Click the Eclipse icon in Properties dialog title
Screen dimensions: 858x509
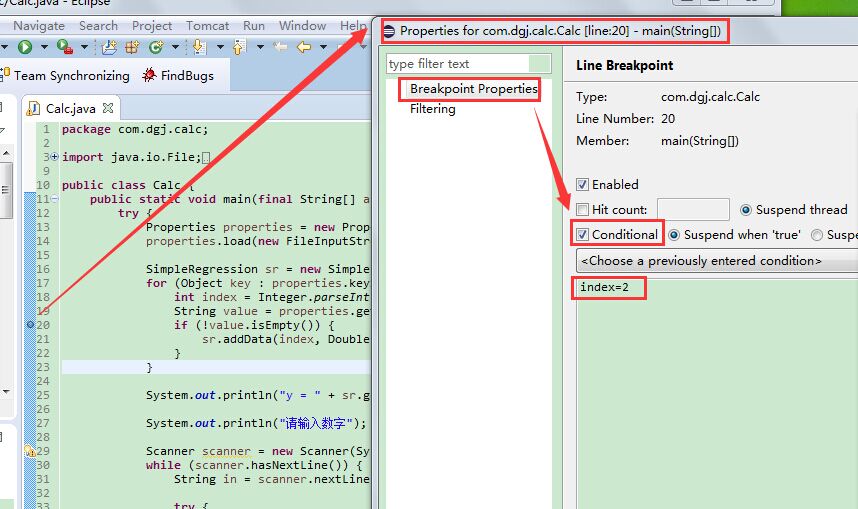coord(389,31)
